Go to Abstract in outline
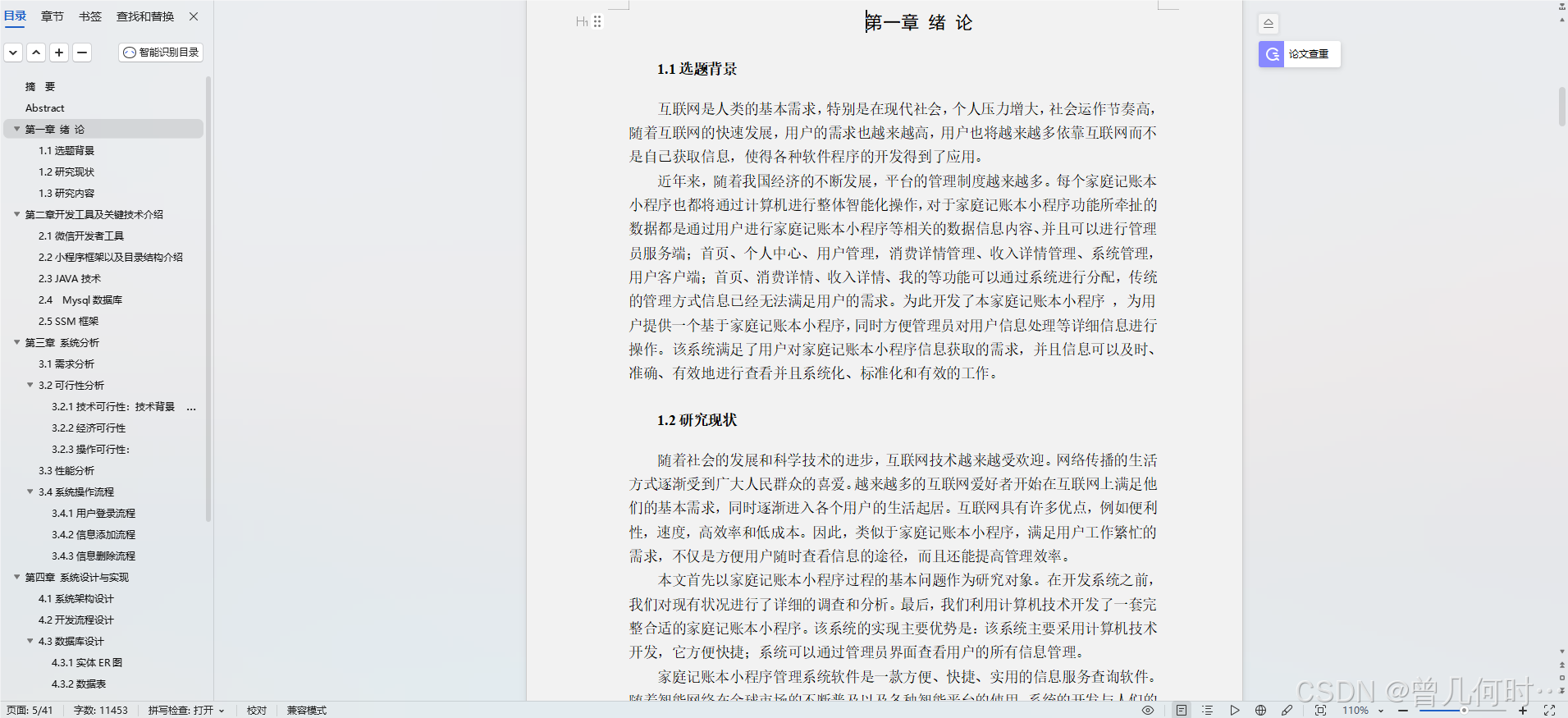 click(x=44, y=107)
